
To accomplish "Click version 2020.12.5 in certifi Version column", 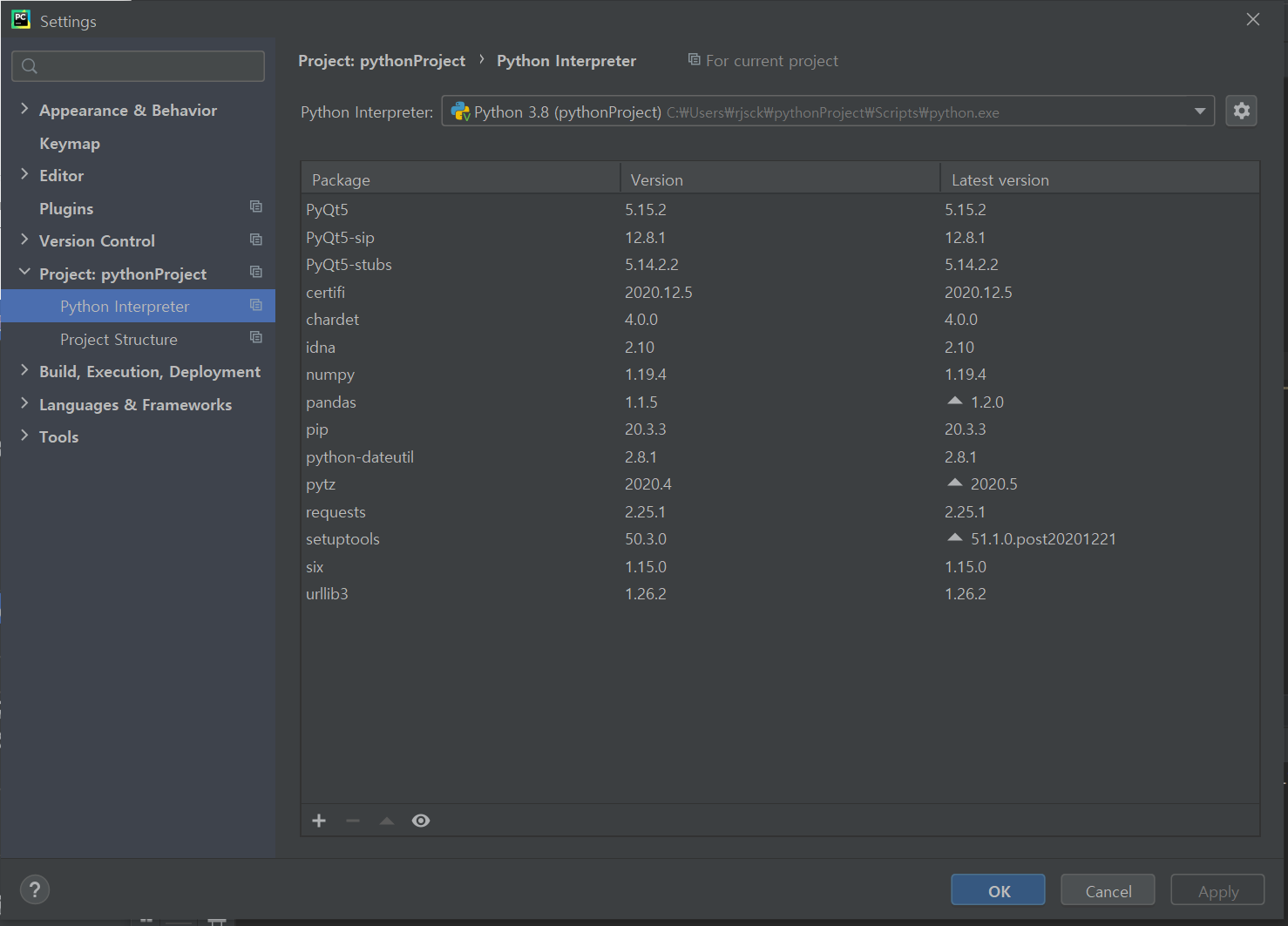I will pyautogui.click(x=659, y=293).
